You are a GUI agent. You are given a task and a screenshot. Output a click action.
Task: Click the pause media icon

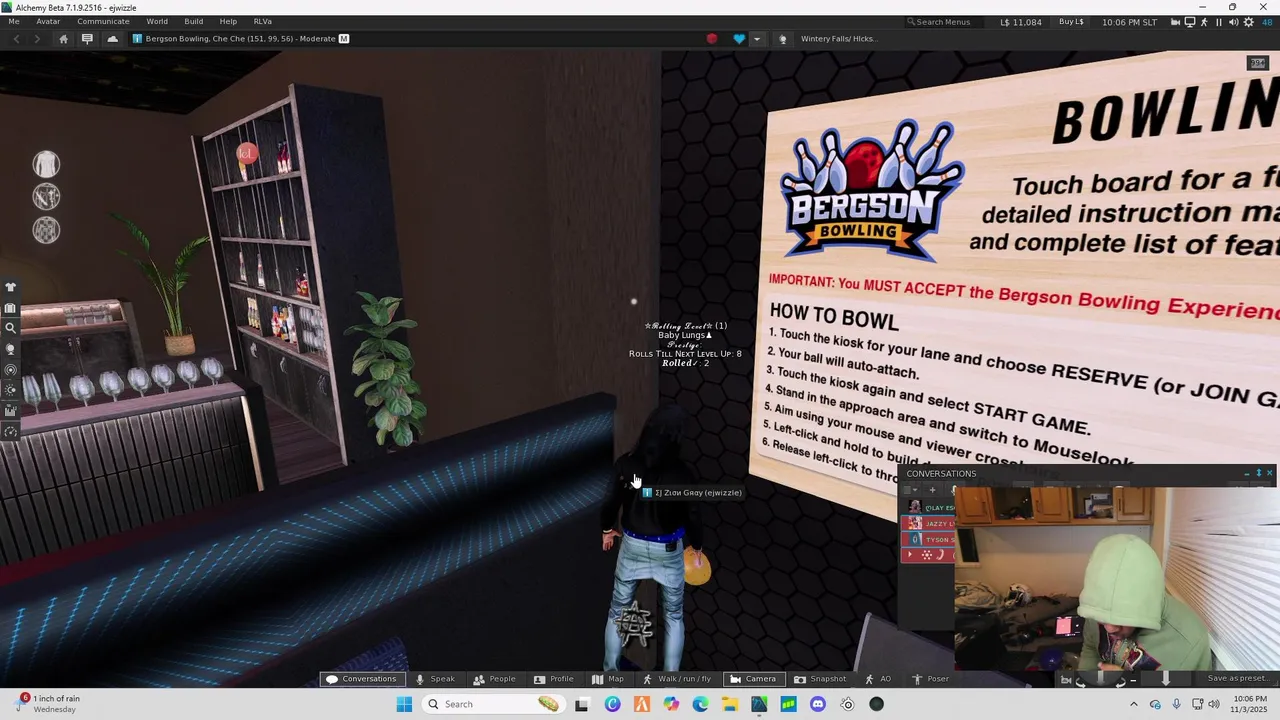pyautogui.click(x=1218, y=22)
